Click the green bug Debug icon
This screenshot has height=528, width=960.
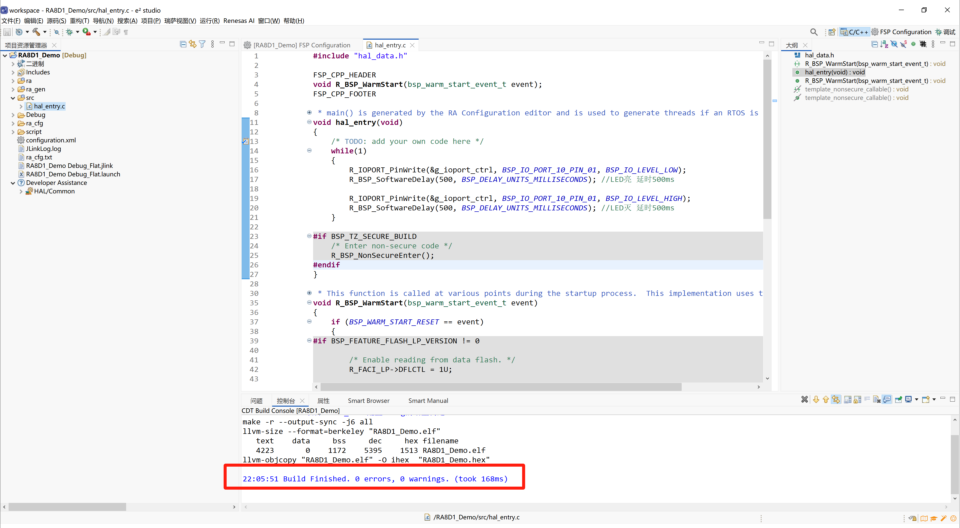coord(69,32)
